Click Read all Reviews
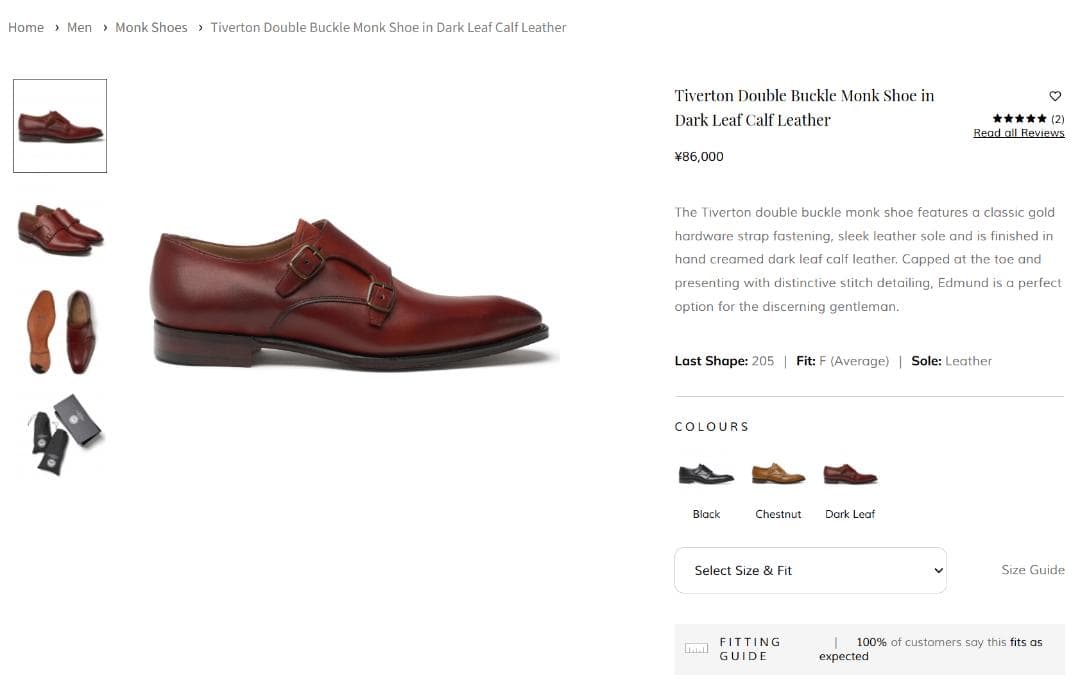 pyautogui.click(x=1019, y=131)
